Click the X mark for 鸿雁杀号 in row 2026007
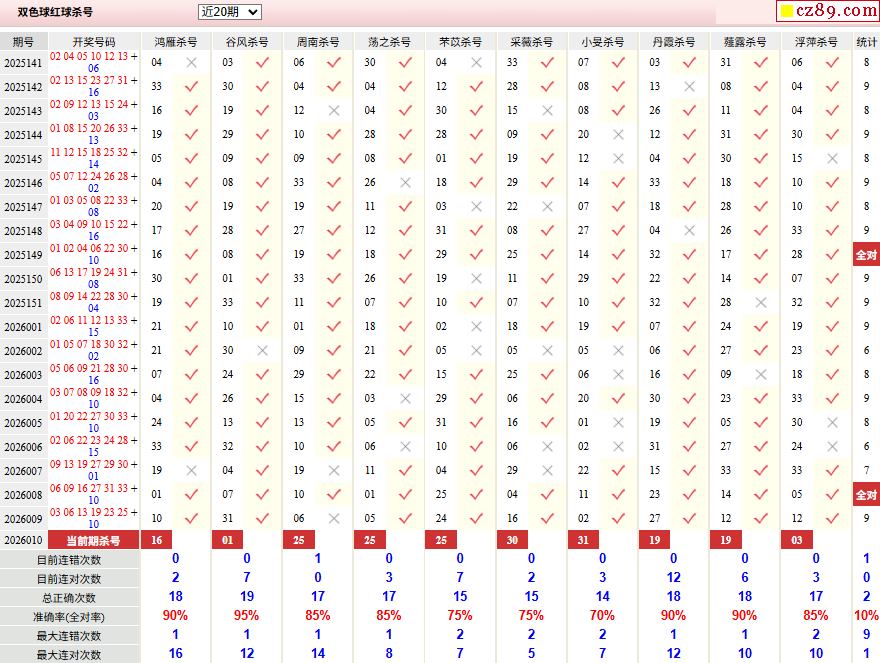880x663 pixels. pyautogui.click(x=191, y=470)
